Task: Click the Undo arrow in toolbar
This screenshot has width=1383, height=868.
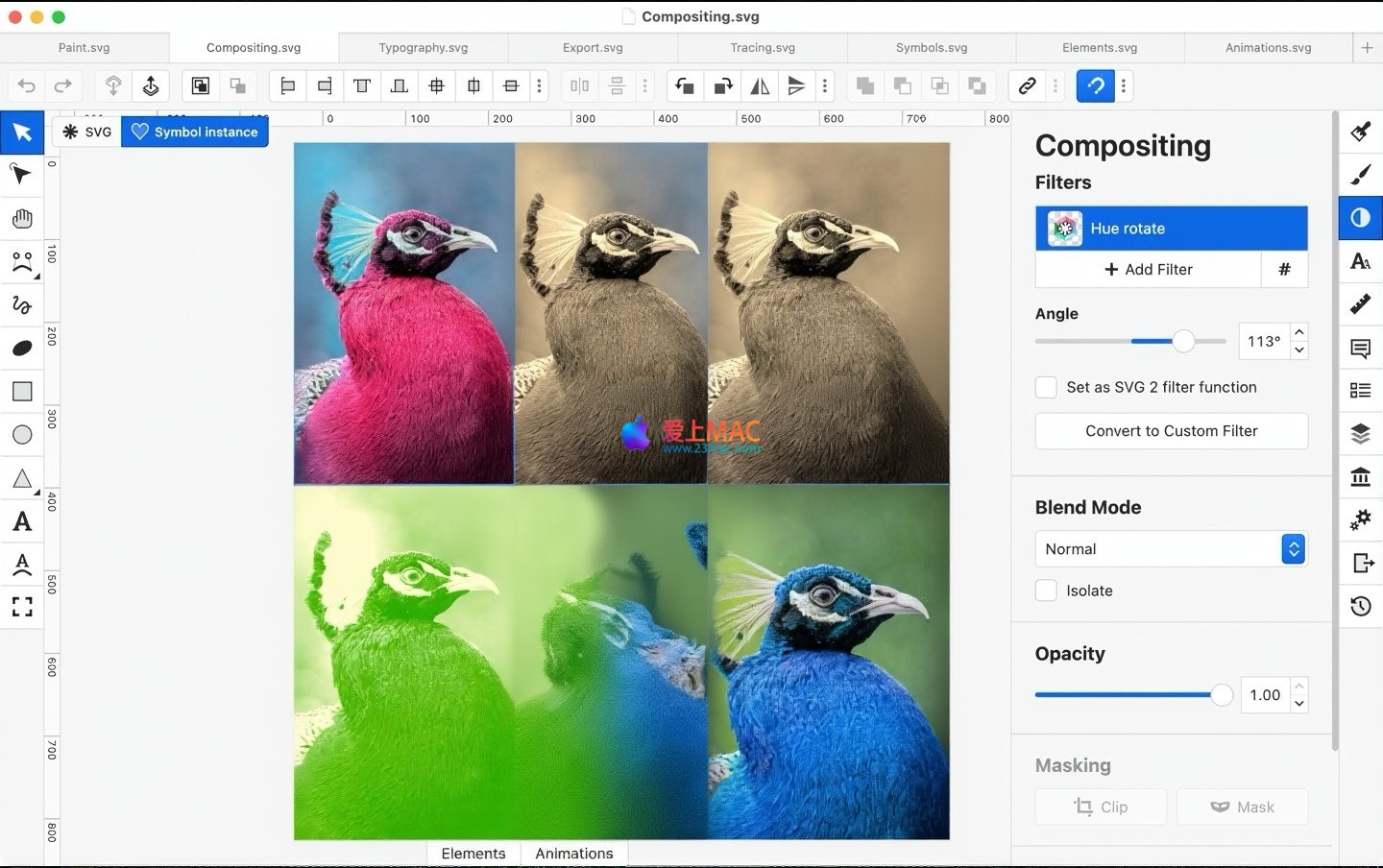Action: click(27, 86)
